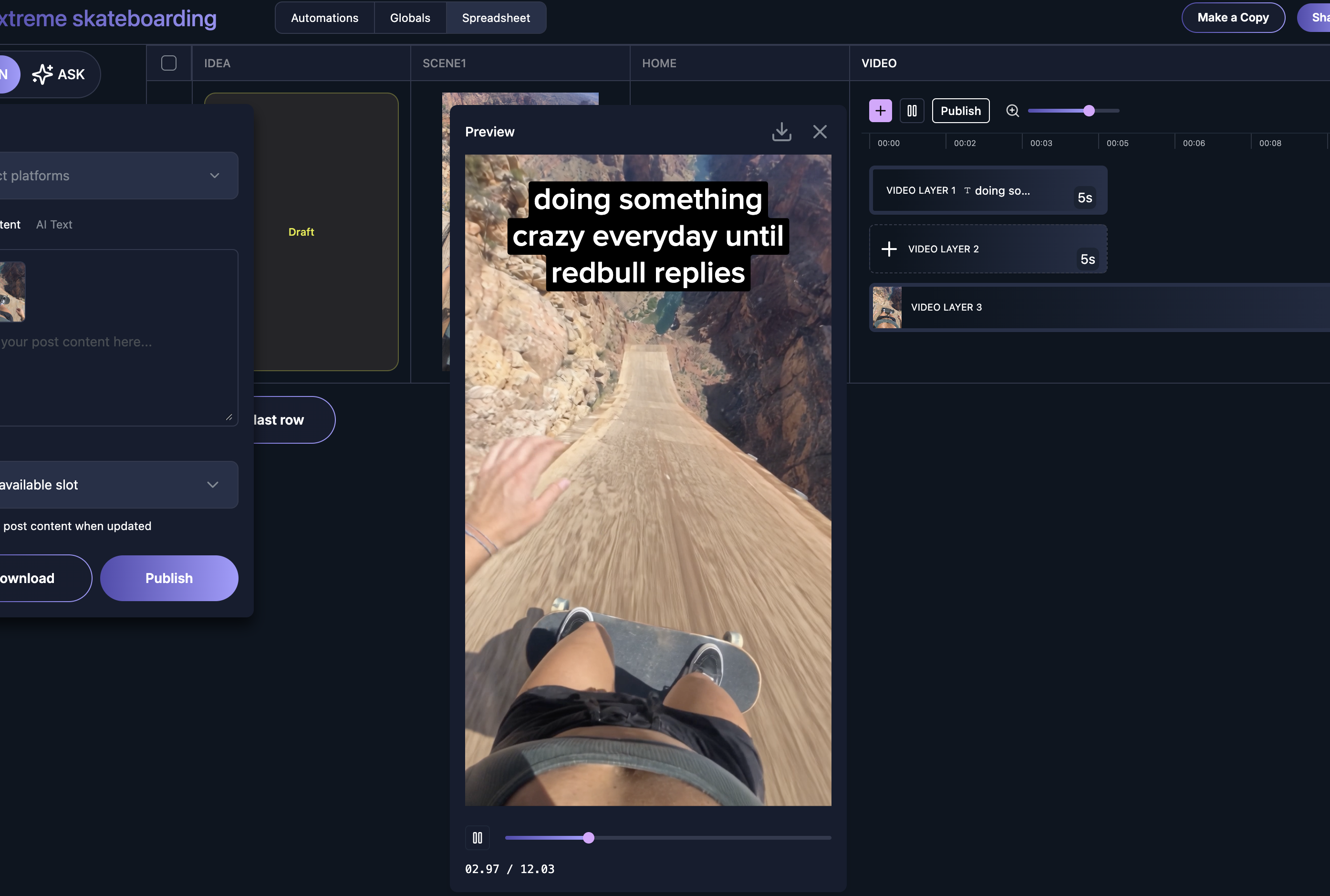Screen dimensions: 1330x896
Task: Click the ASK sparkle icon
Action: (42, 74)
